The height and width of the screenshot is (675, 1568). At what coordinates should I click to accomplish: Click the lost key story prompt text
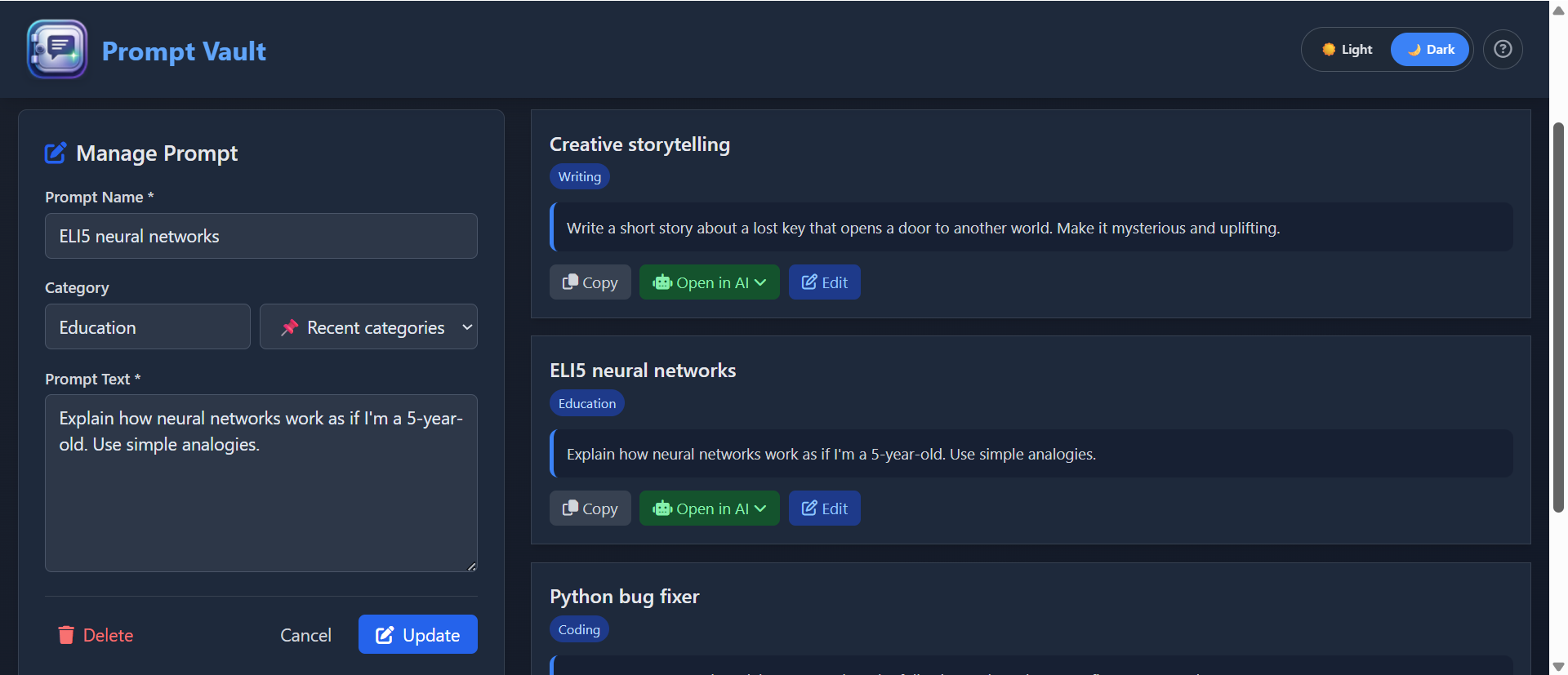pyautogui.click(x=923, y=228)
